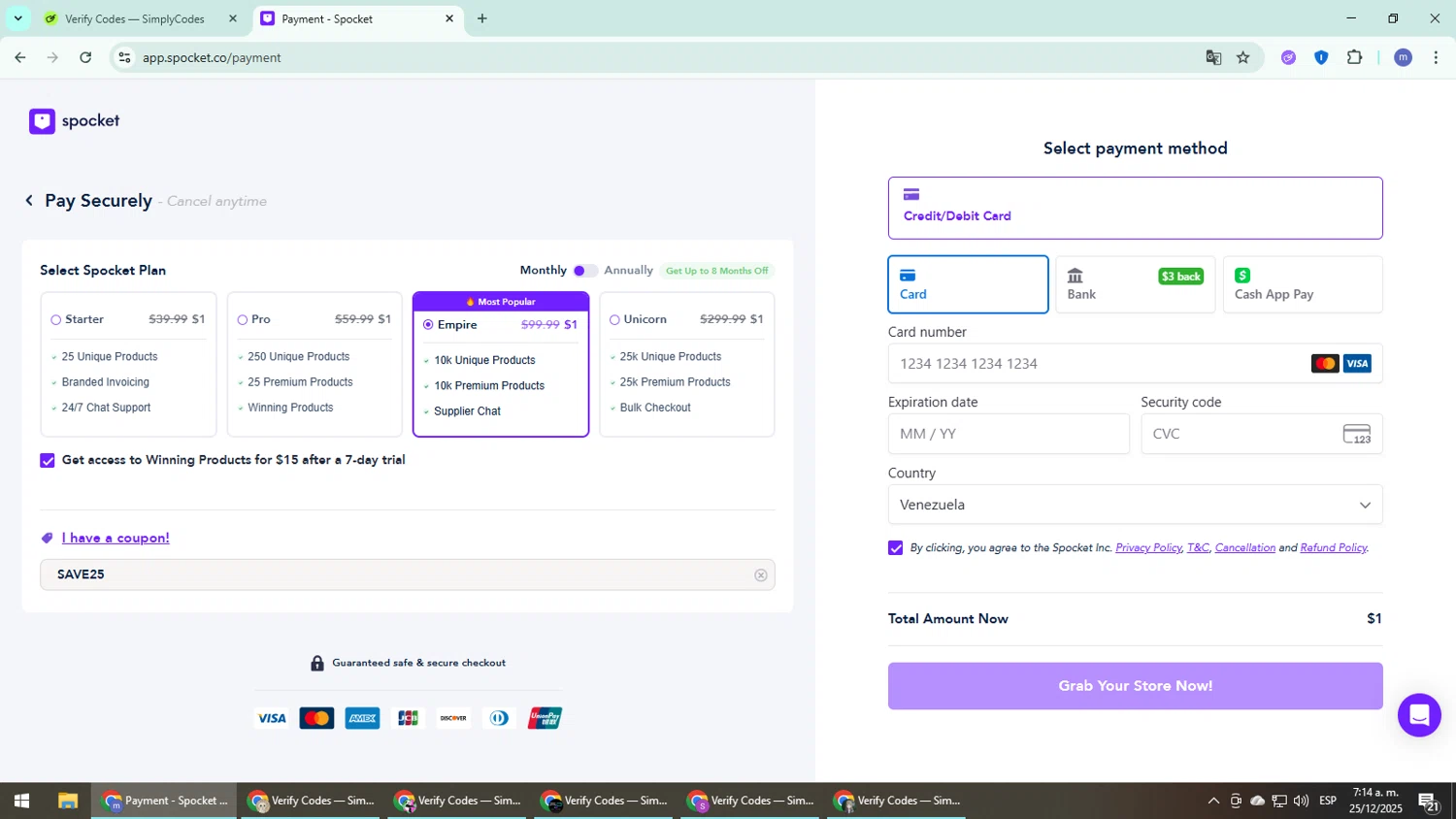This screenshot has width=1456, height=819.
Task: Click the Bitwarden shield extension icon
Action: click(x=1321, y=57)
